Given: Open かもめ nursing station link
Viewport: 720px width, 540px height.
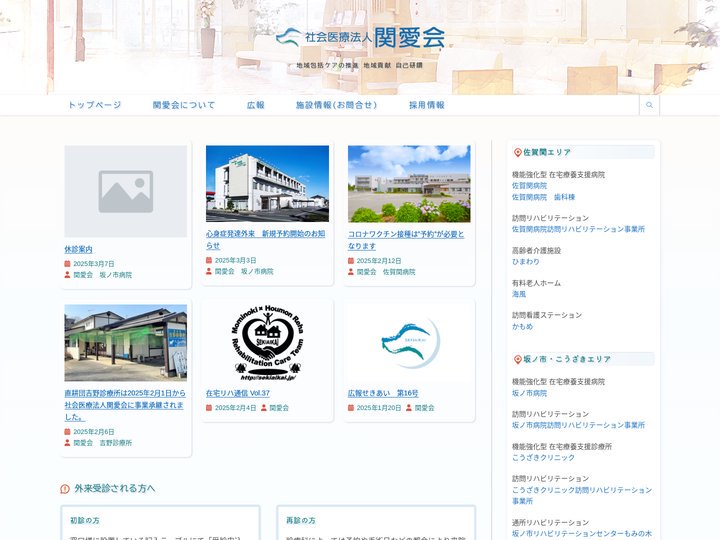Looking at the screenshot, I should (523, 326).
